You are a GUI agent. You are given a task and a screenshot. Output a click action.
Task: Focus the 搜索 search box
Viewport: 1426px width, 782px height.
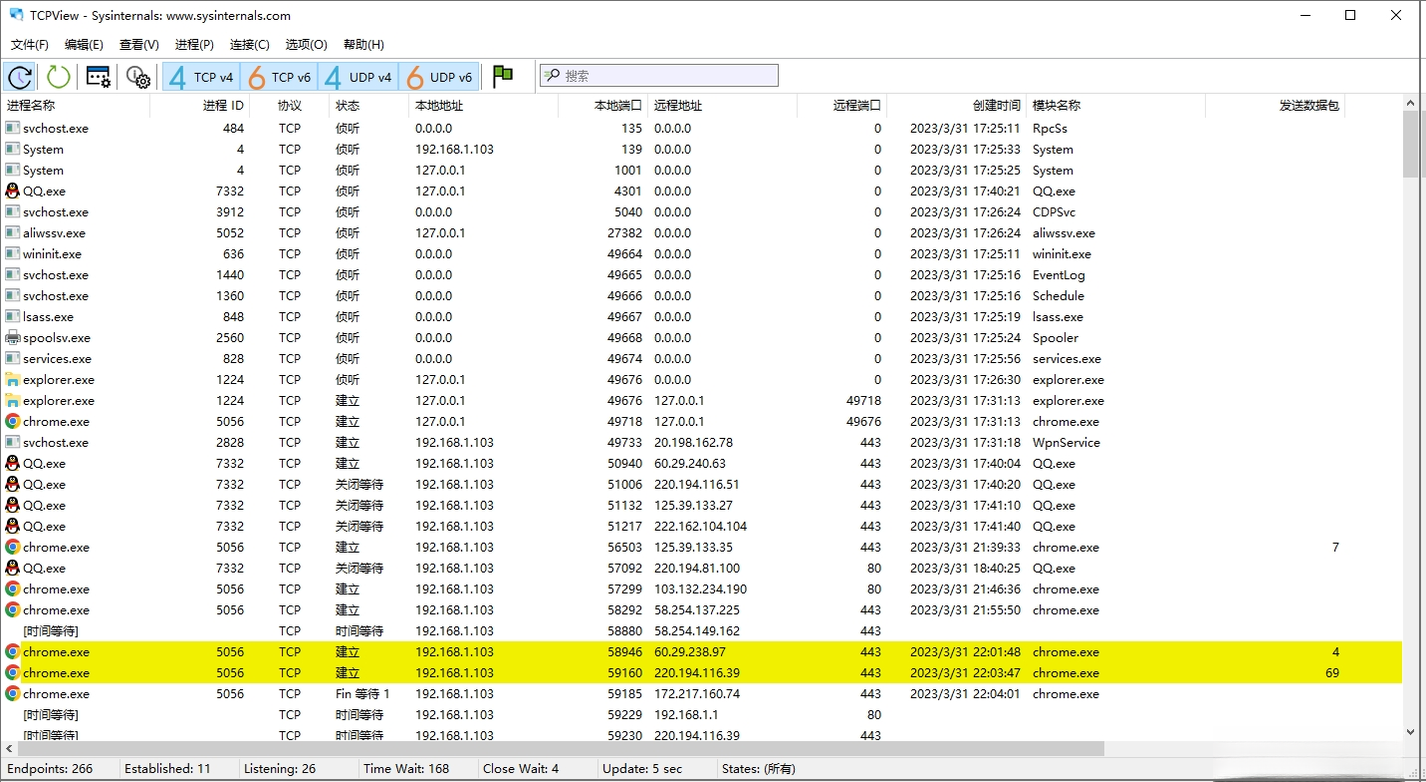coord(659,75)
